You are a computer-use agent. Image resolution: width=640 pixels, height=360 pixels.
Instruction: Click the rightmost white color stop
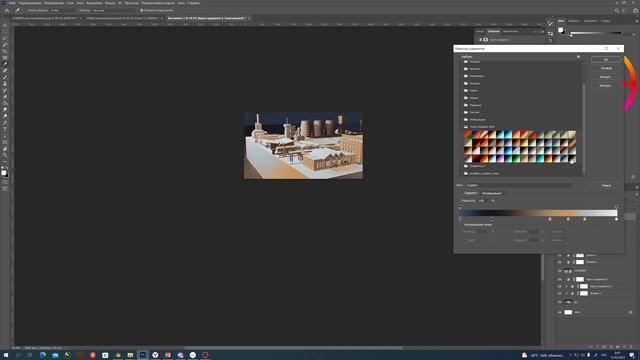616,219
